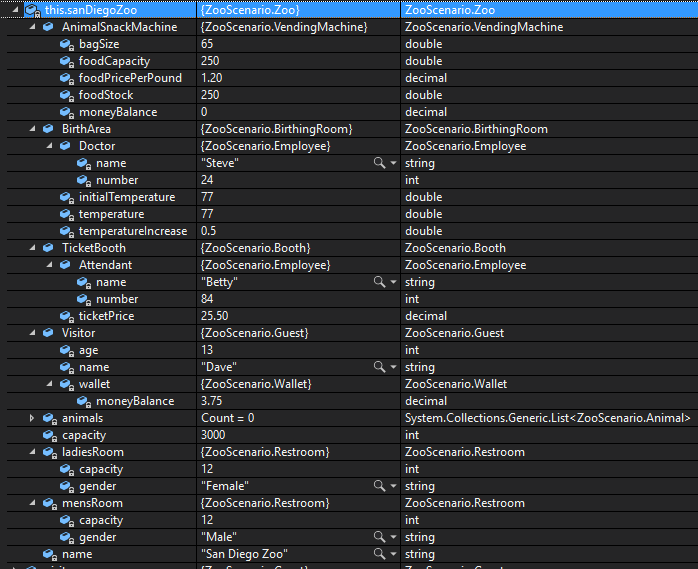Click the foodPricePerPound field icon
The width and height of the screenshot is (698, 569).
pyautogui.click(x=67, y=78)
